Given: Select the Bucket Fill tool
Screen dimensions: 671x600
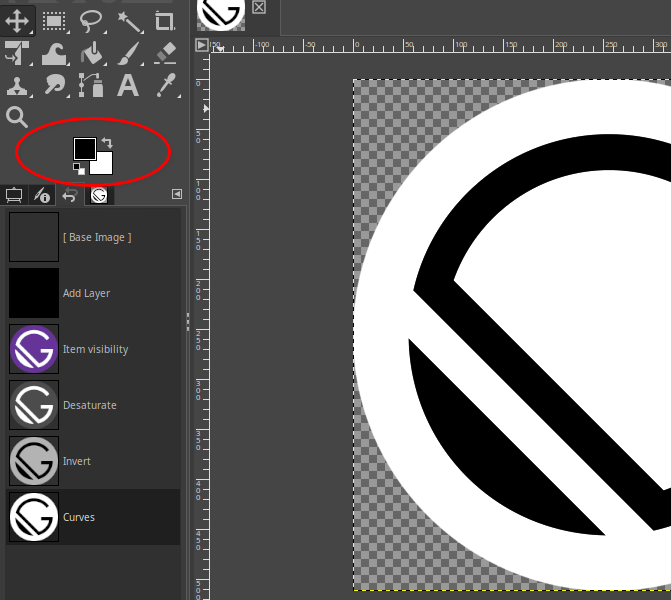Looking at the screenshot, I should (x=91, y=52).
